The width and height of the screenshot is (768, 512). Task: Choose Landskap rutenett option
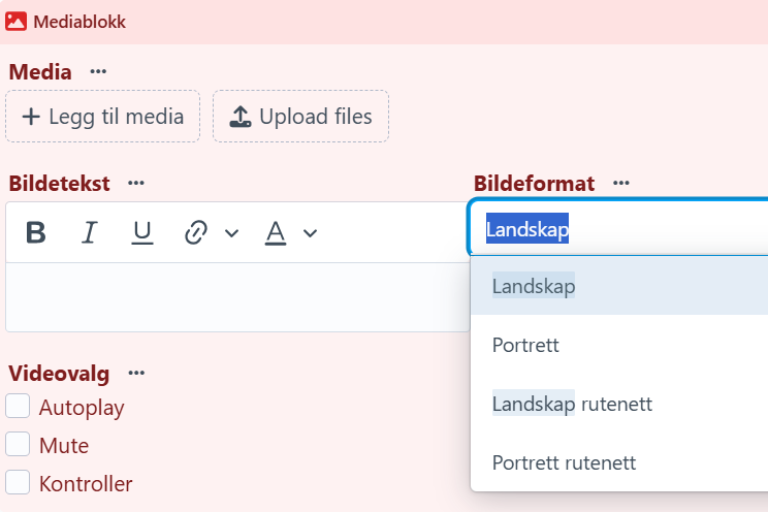click(x=619, y=404)
